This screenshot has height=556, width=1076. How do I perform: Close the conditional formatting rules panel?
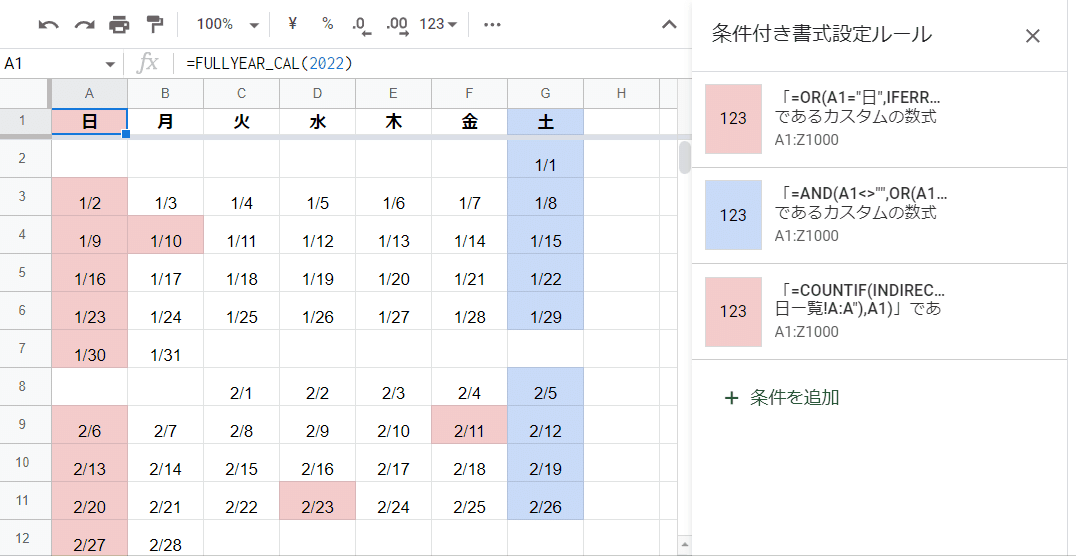point(1033,36)
